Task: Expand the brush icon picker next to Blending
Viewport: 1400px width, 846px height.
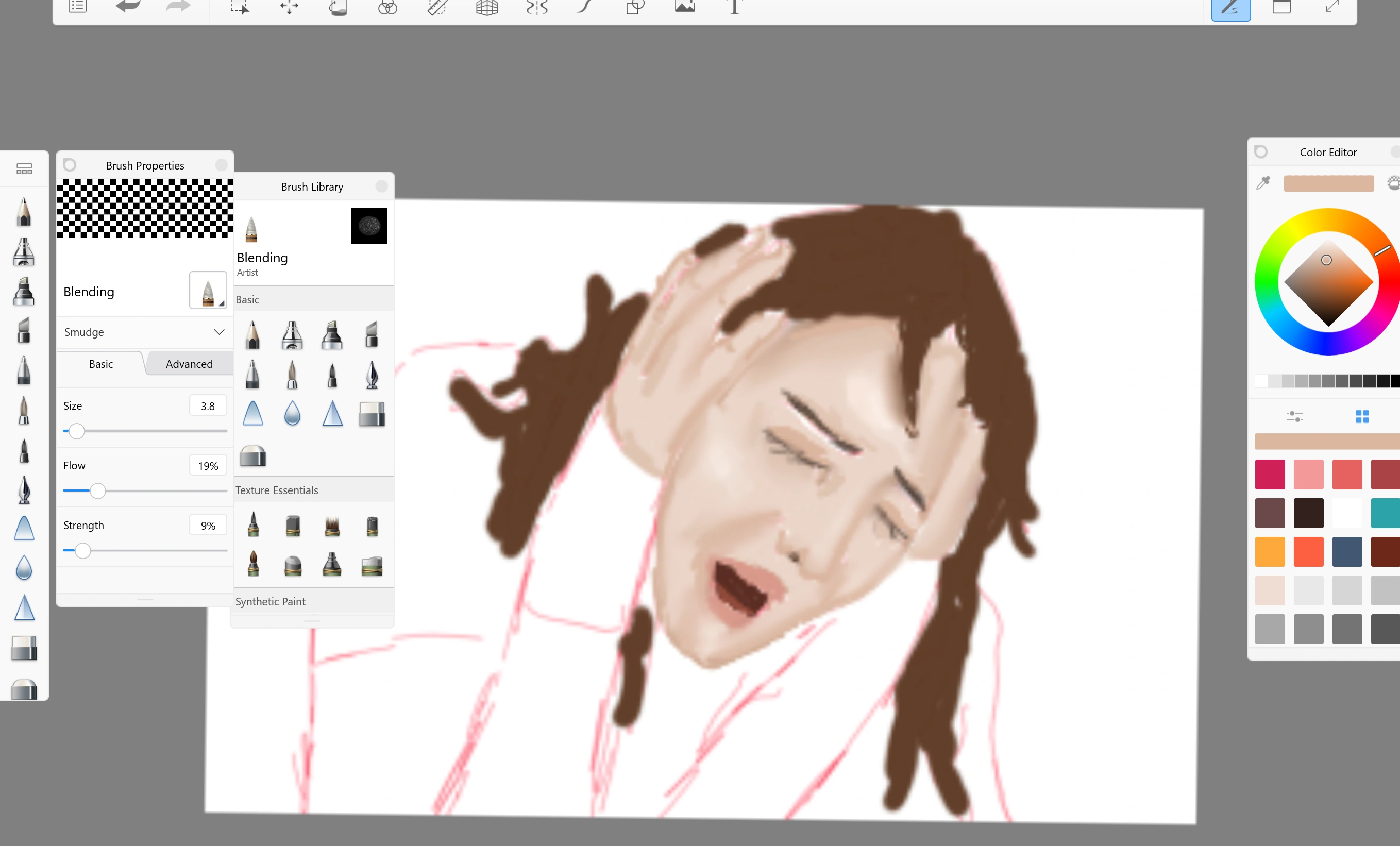Action: coord(208,291)
